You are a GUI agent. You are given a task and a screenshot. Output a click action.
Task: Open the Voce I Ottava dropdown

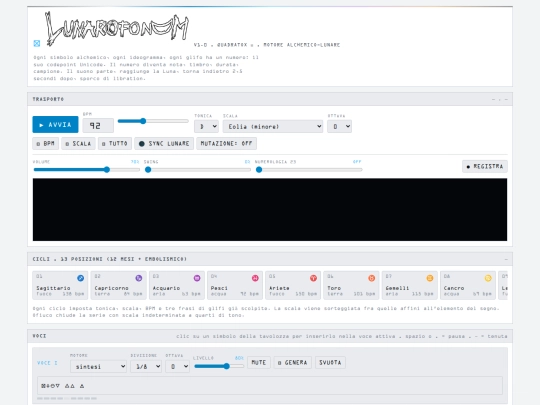(177, 366)
